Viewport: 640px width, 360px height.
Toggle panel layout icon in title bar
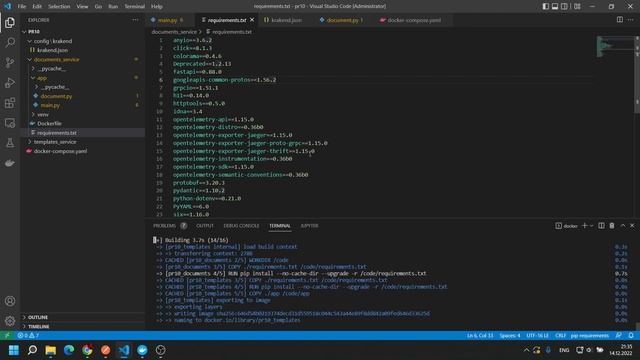(x=555, y=6)
